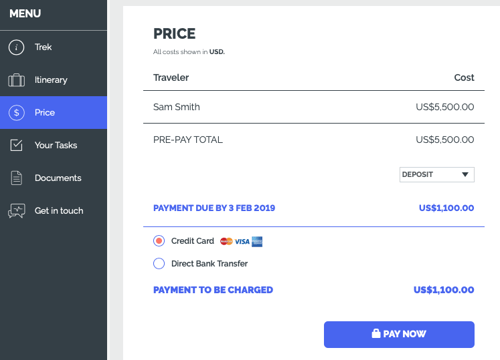This screenshot has height=360, width=500.
Task: Click the Deposit dropdown arrow
Action: click(465, 174)
